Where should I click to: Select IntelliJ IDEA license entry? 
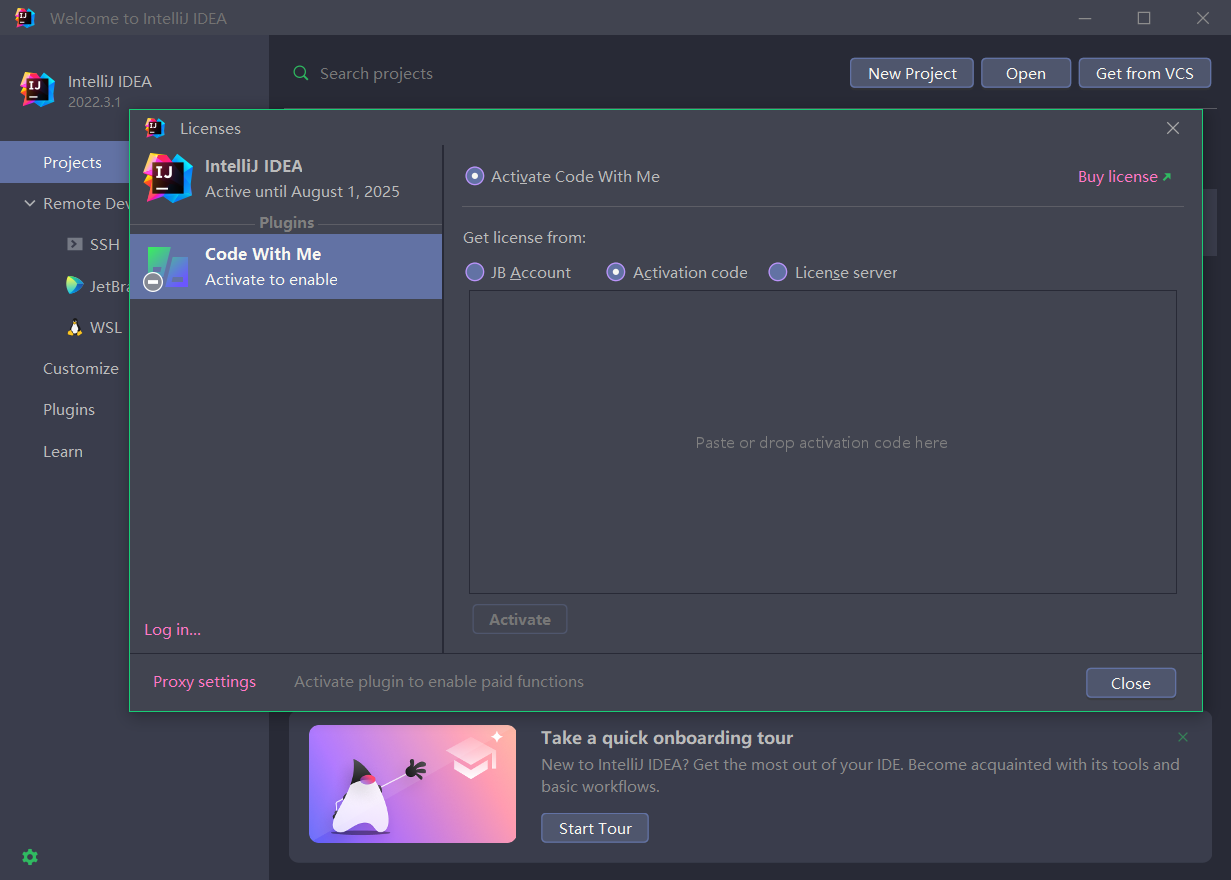pyautogui.click(x=286, y=178)
